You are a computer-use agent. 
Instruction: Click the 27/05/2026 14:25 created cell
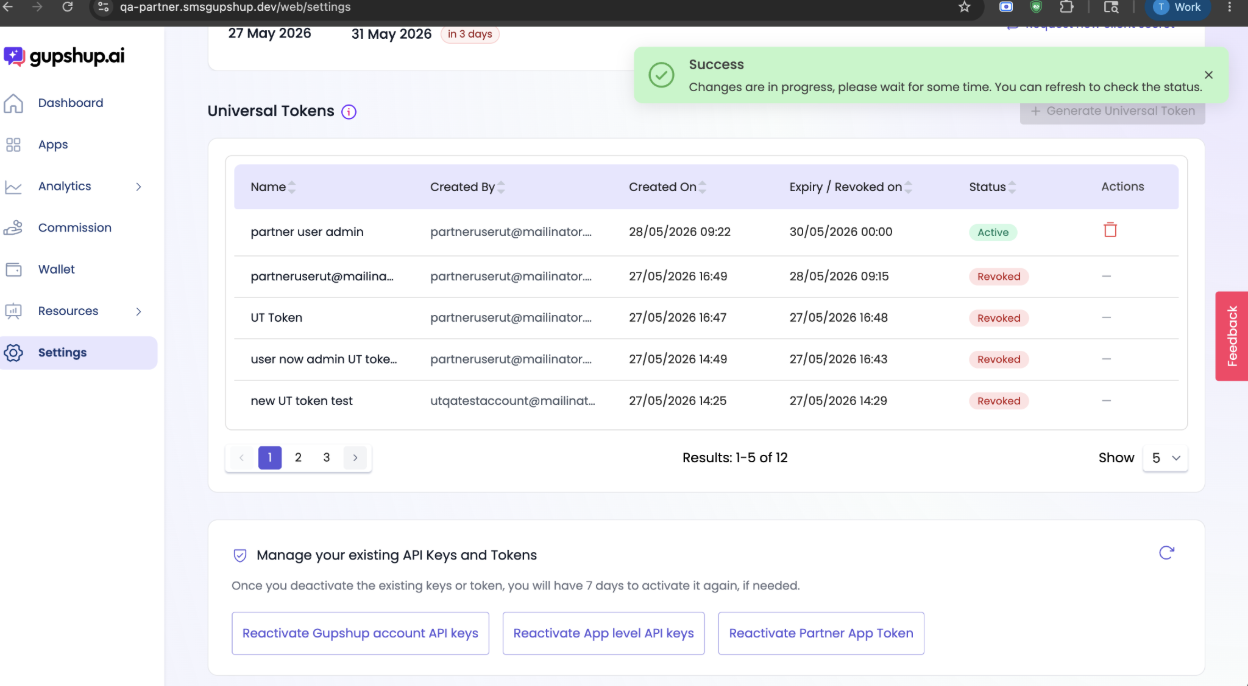coord(677,401)
